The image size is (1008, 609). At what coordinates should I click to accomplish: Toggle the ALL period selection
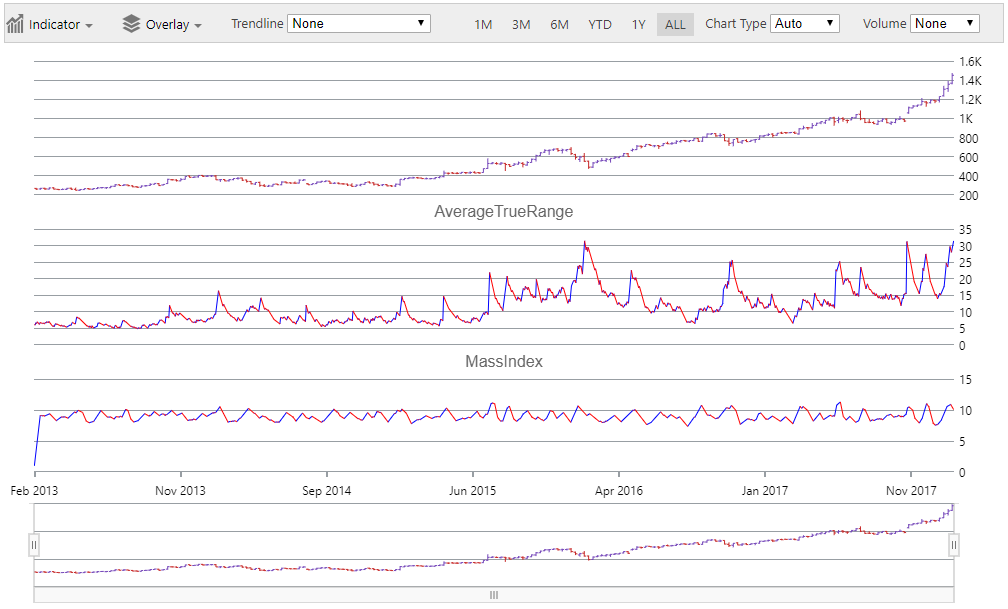tap(675, 24)
